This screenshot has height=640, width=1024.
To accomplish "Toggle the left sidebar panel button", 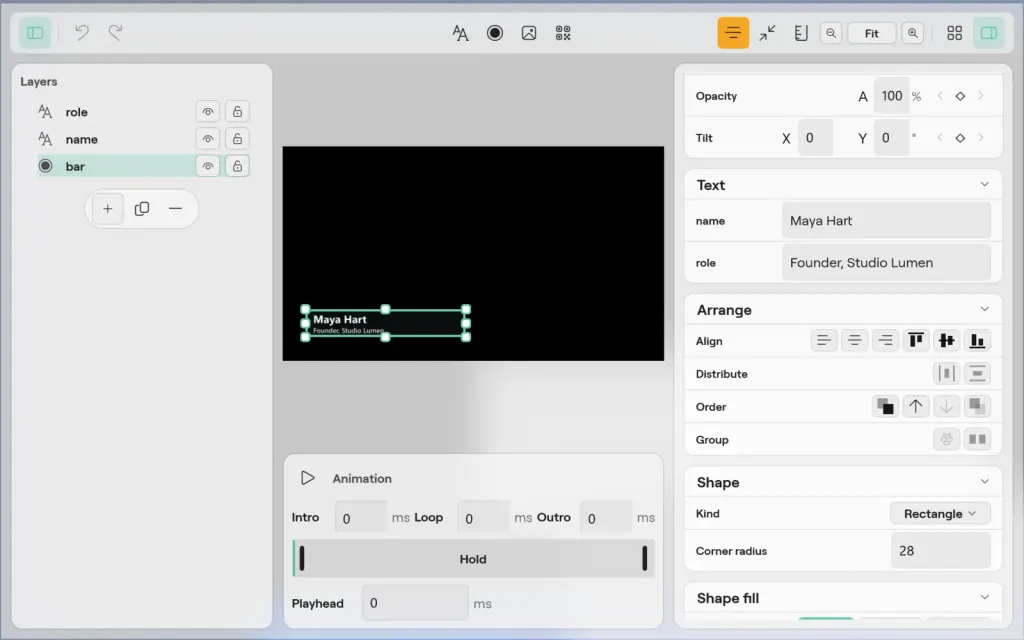I will pos(35,33).
